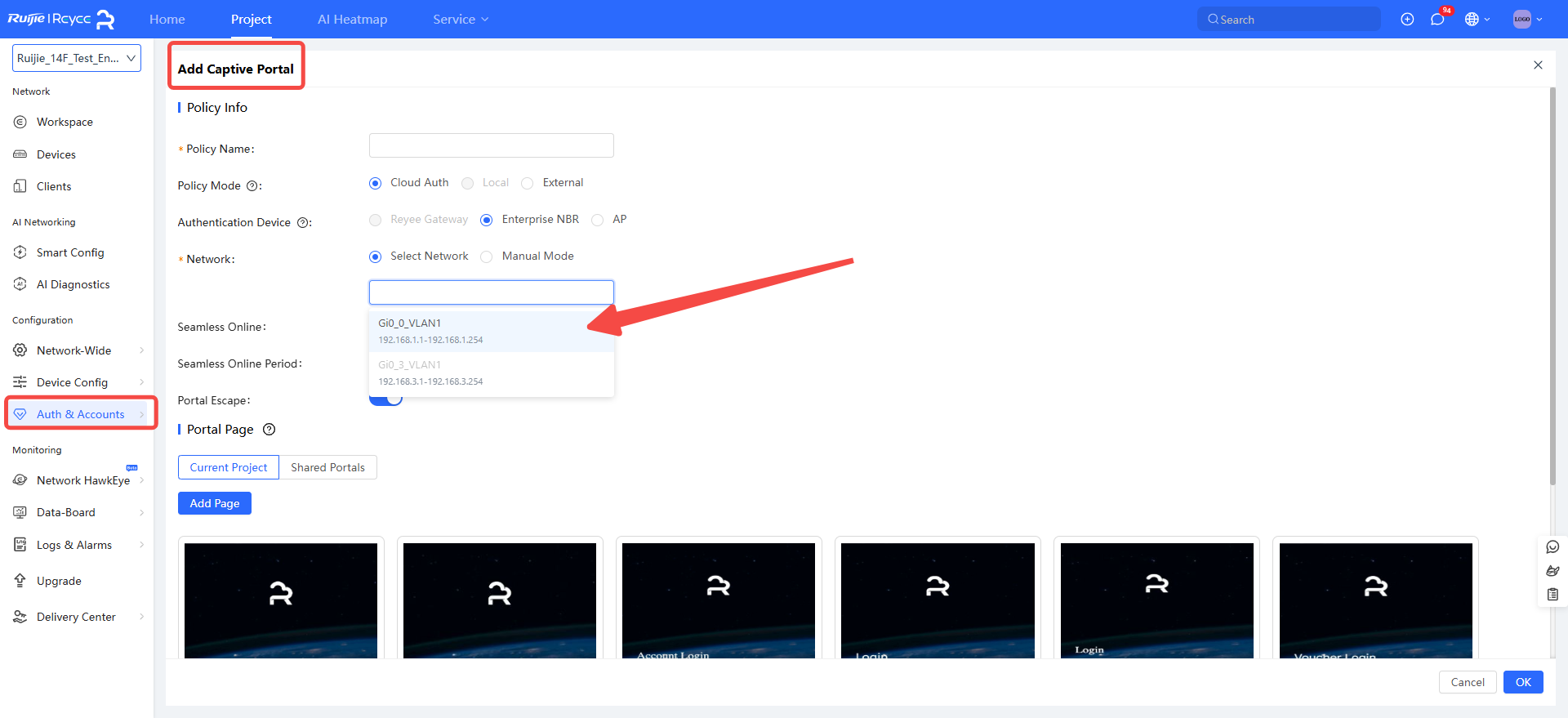Screen dimensions: 1568x718
Task: Click the Auth & Accounts shield icon
Action: click(20, 414)
